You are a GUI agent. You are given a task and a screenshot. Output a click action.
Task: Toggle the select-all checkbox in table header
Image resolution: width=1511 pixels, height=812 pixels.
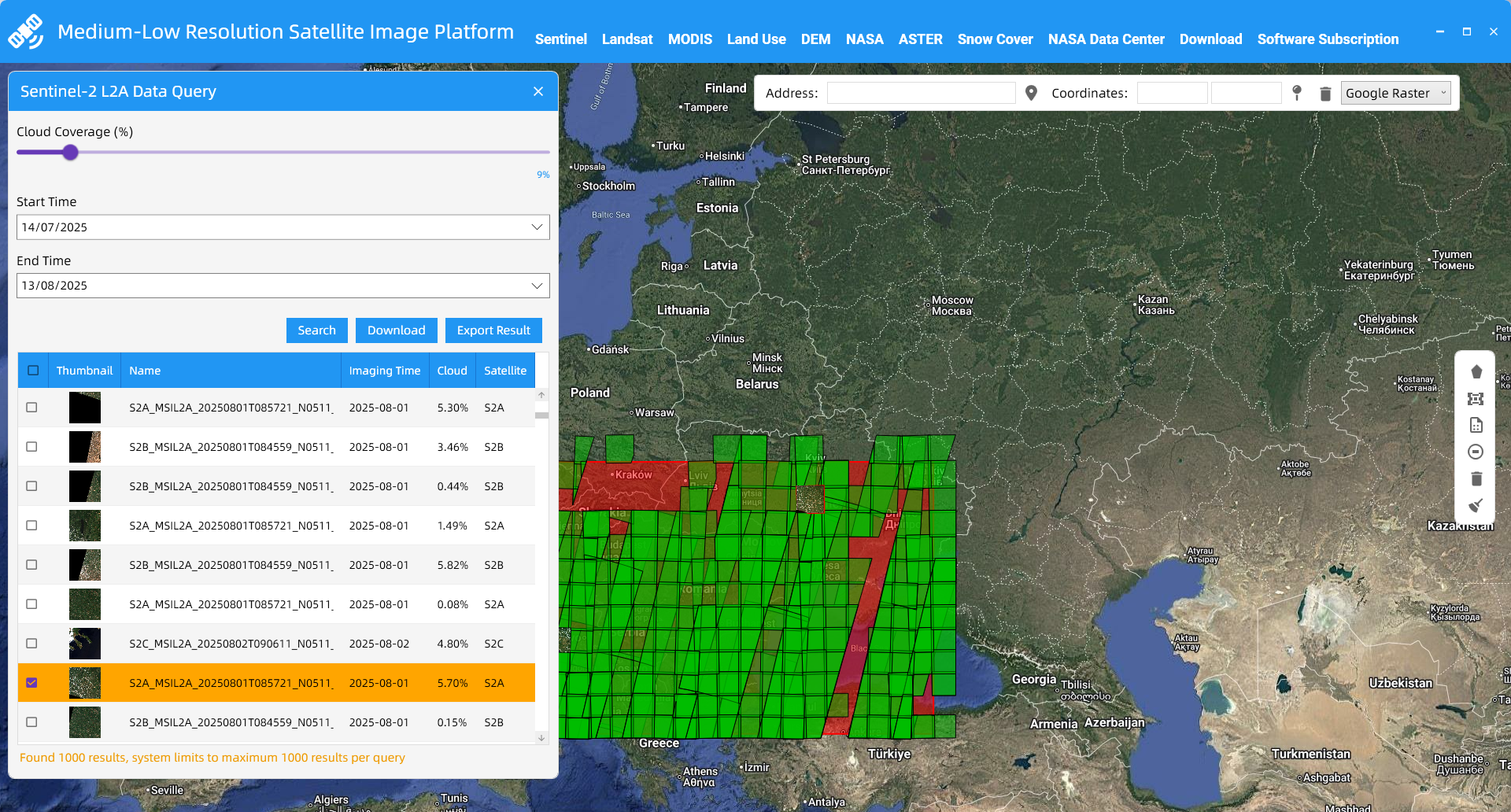tap(33, 371)
